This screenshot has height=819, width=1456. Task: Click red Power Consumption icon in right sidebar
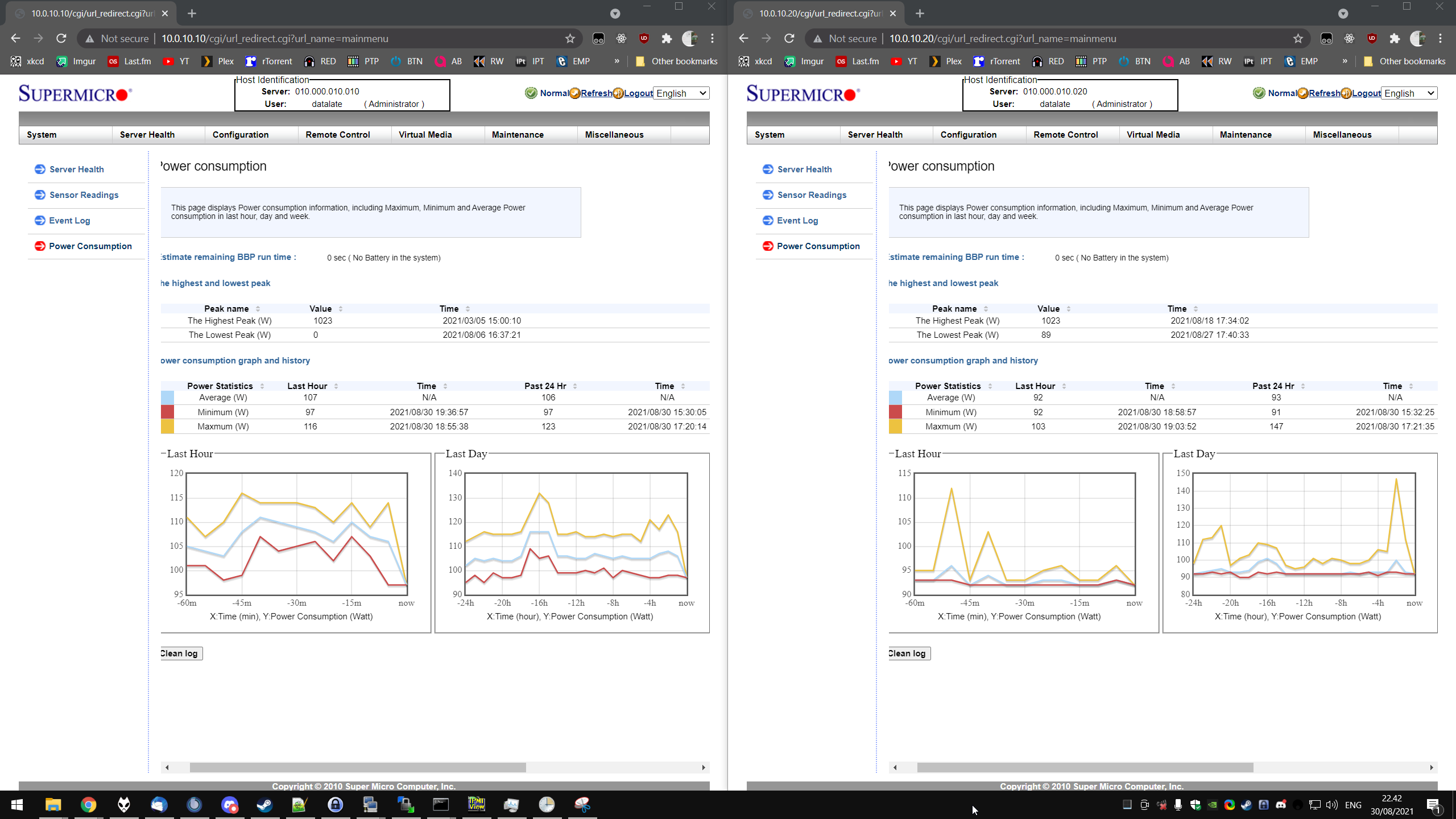coord(768,246)
